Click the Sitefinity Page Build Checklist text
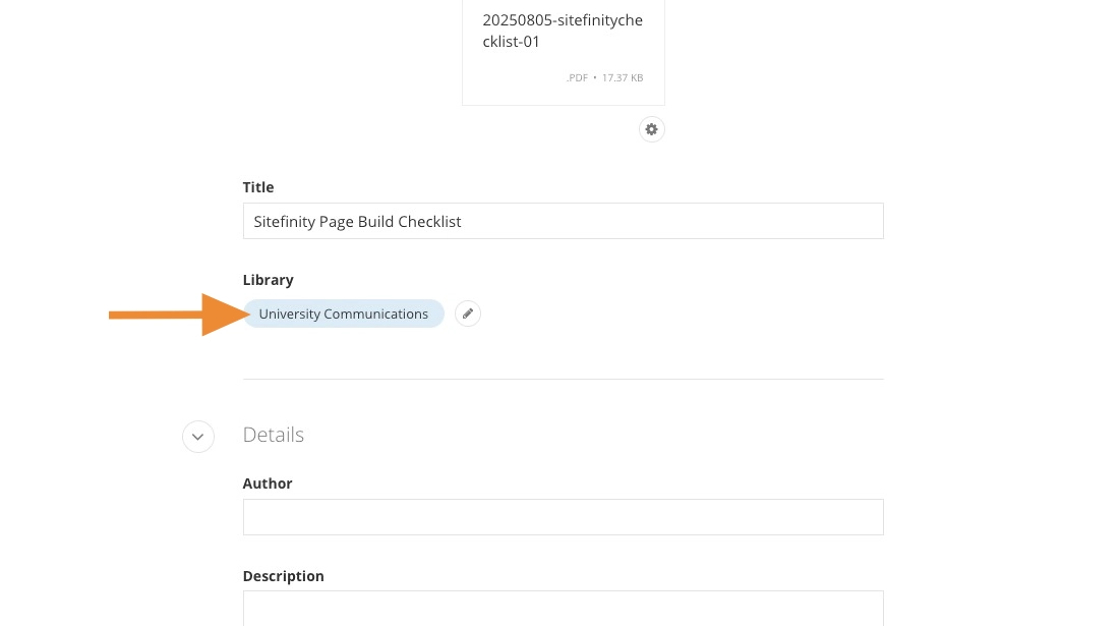Image resolution: width=1120 pixels, height=626 pixels. pos(357,222)
